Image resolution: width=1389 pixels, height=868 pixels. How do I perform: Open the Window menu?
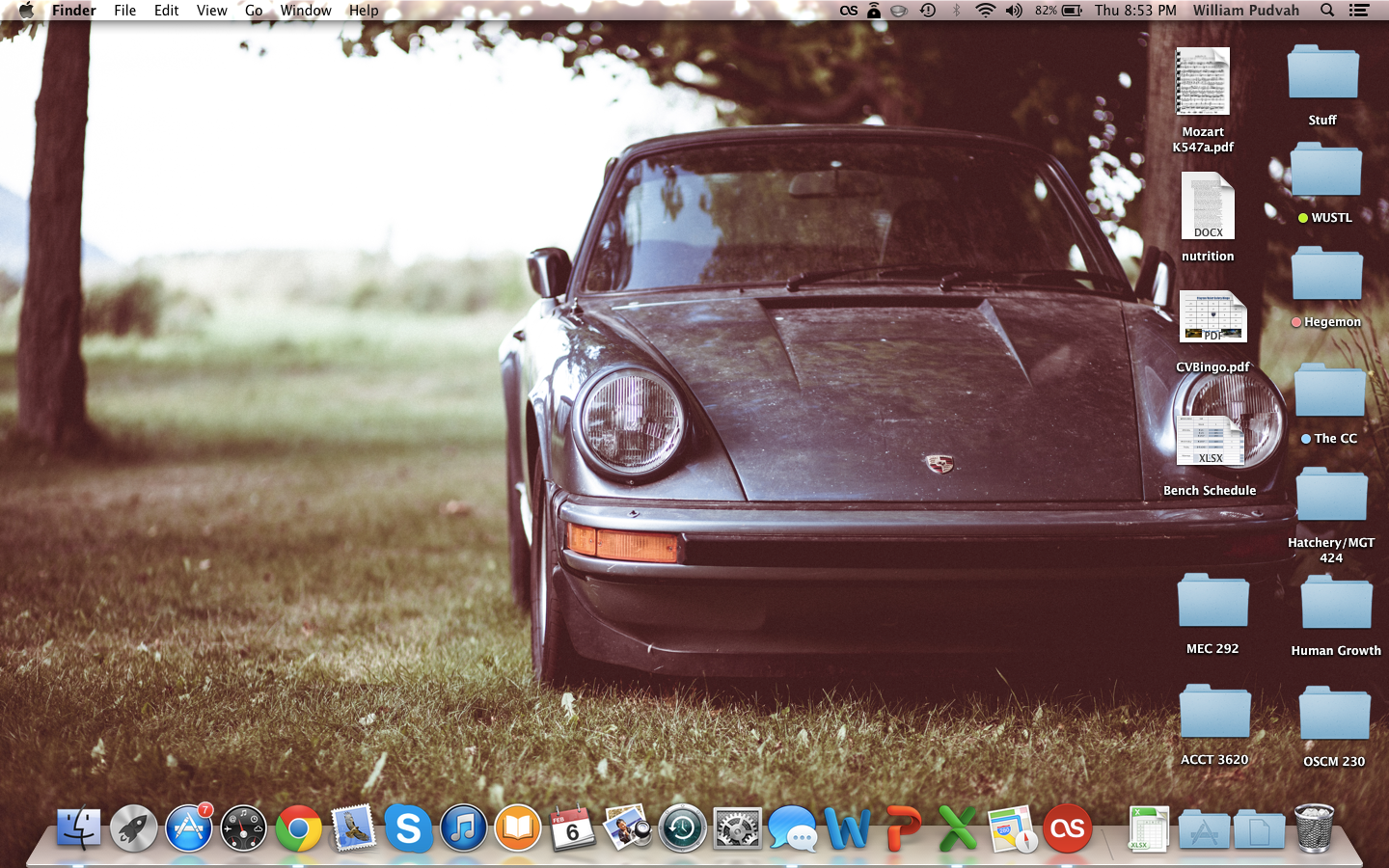pyautogui.click(x=306, y=11)
